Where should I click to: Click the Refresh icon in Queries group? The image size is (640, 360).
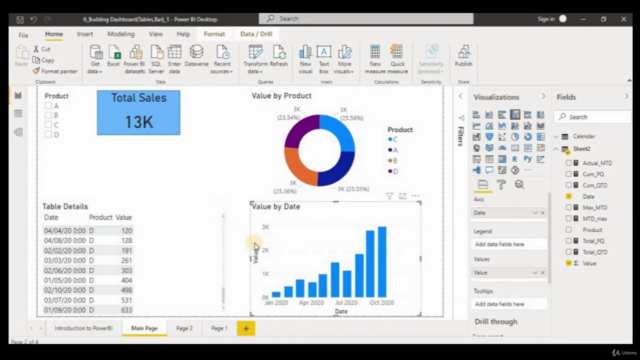[x=279, y=53]
